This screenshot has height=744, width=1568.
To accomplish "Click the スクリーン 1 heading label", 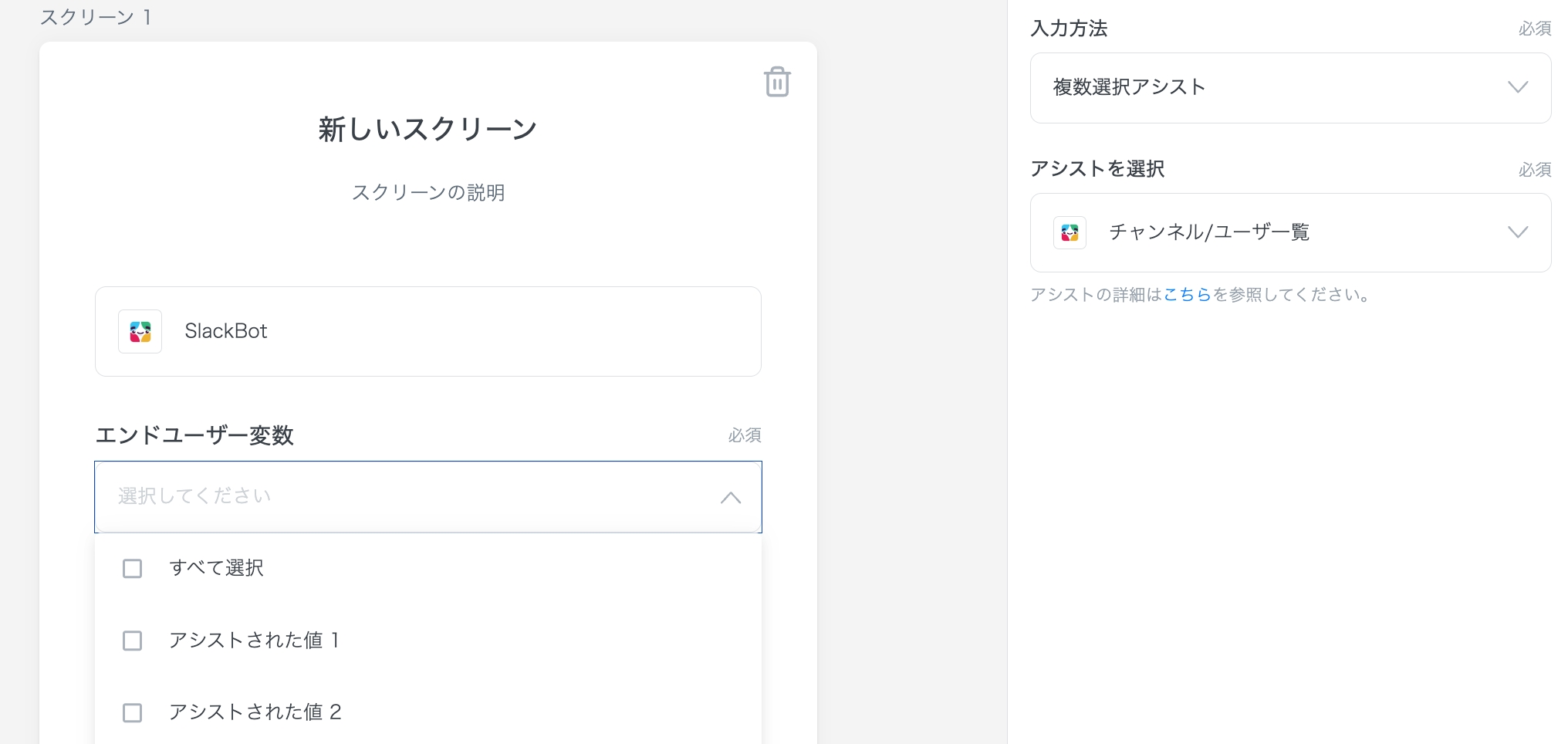I will [x=96, y=17].
